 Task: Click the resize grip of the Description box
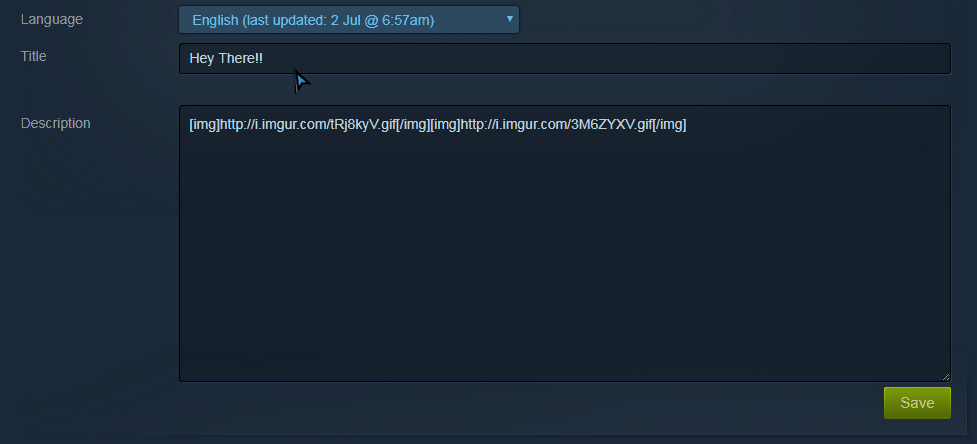[946, 377]
